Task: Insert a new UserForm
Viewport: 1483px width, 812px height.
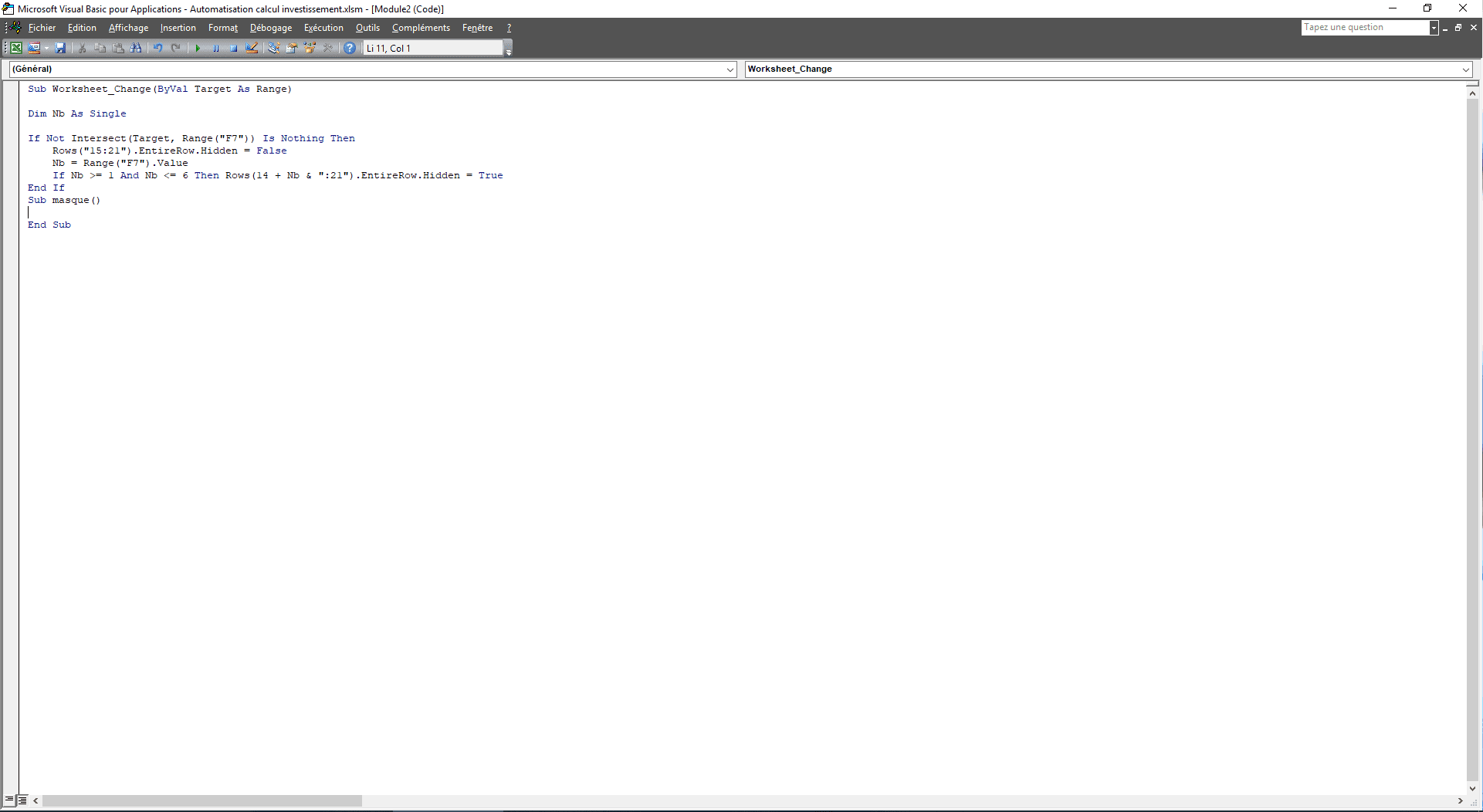Action: [x=34, y=48]
